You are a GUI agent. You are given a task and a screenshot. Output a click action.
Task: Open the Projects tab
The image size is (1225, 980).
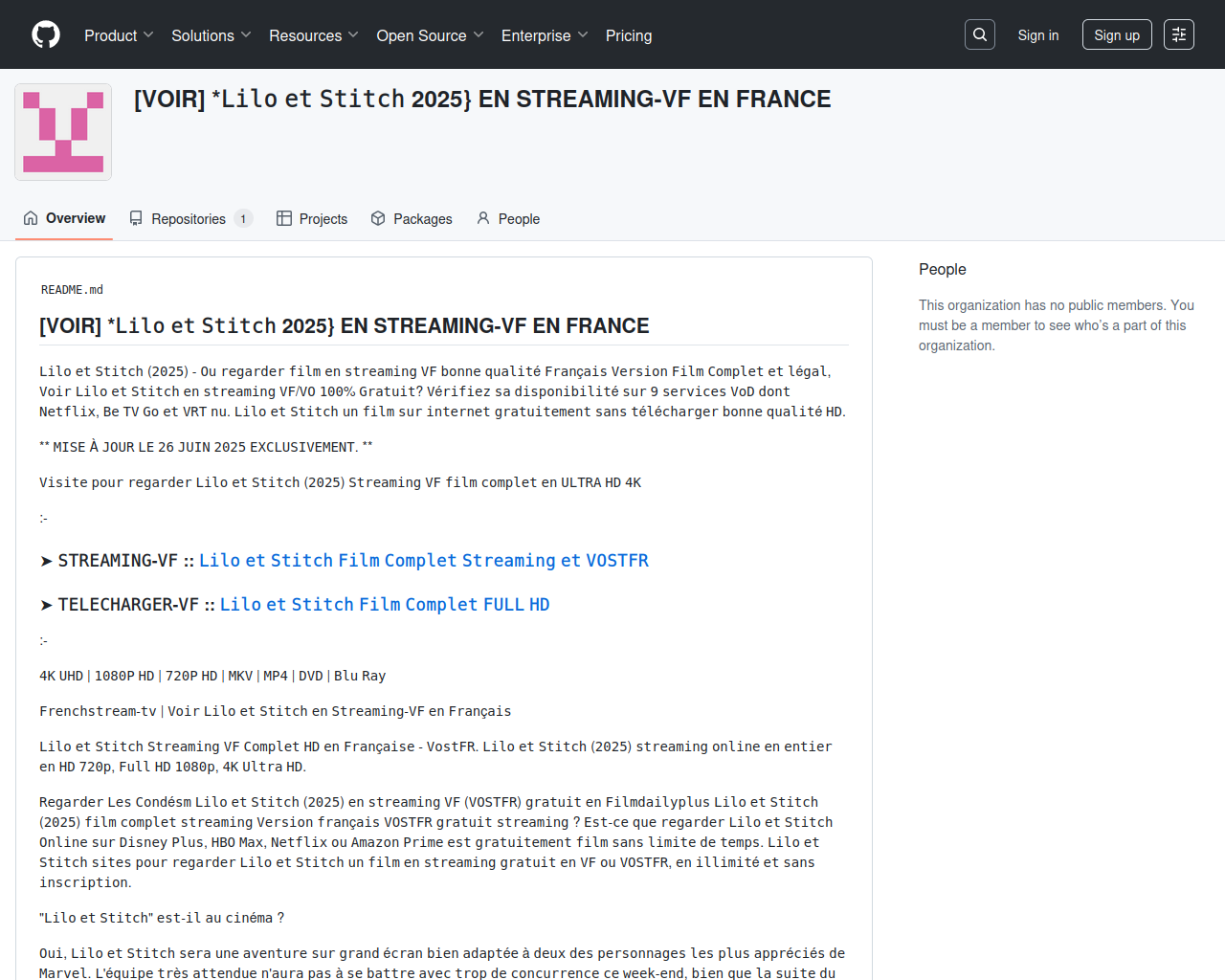(x=312, y=218)
